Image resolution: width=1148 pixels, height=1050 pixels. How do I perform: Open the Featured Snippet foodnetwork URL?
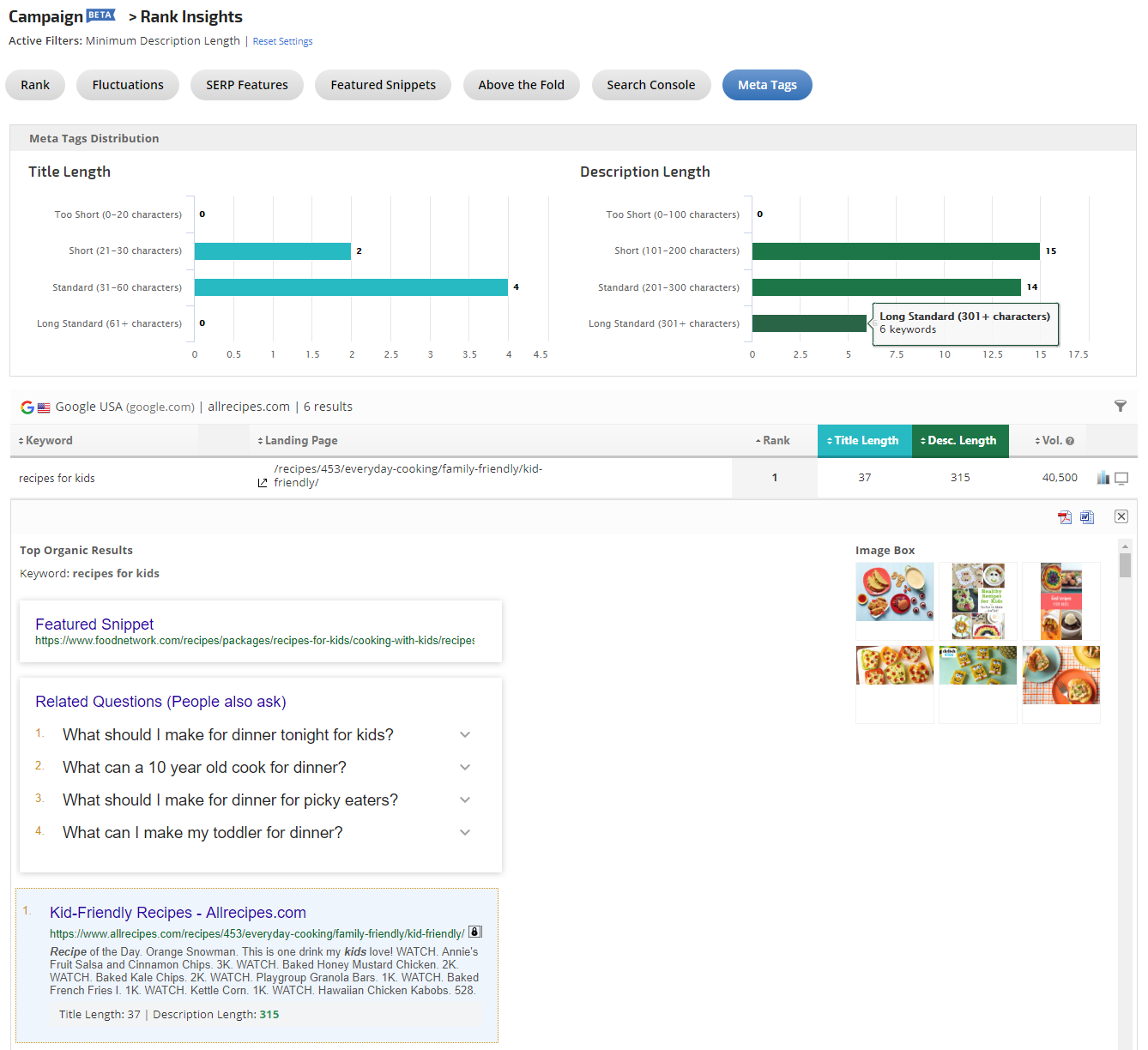[x=255, y=641]
